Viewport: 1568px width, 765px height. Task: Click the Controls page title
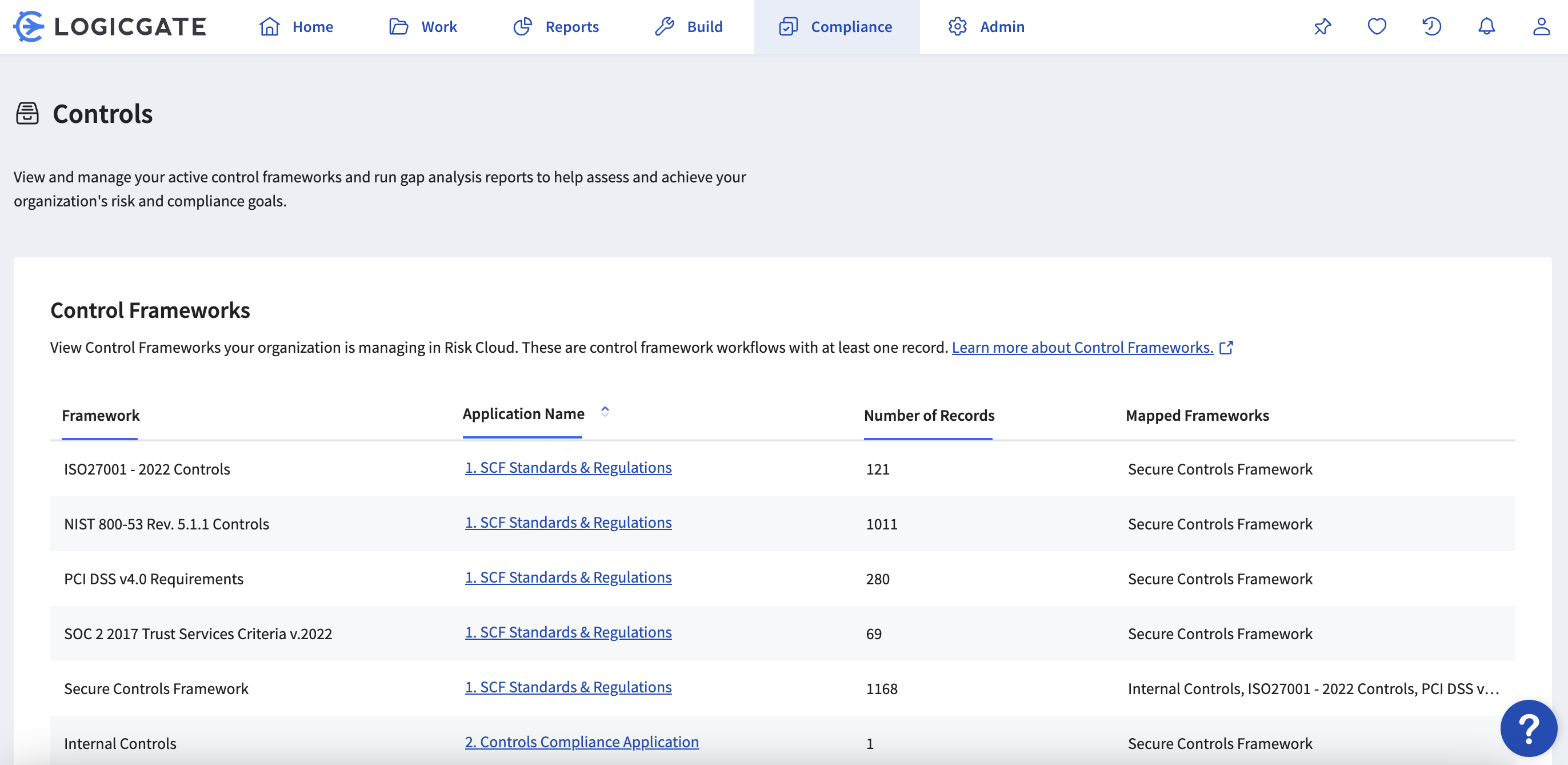tap(102, 113)
